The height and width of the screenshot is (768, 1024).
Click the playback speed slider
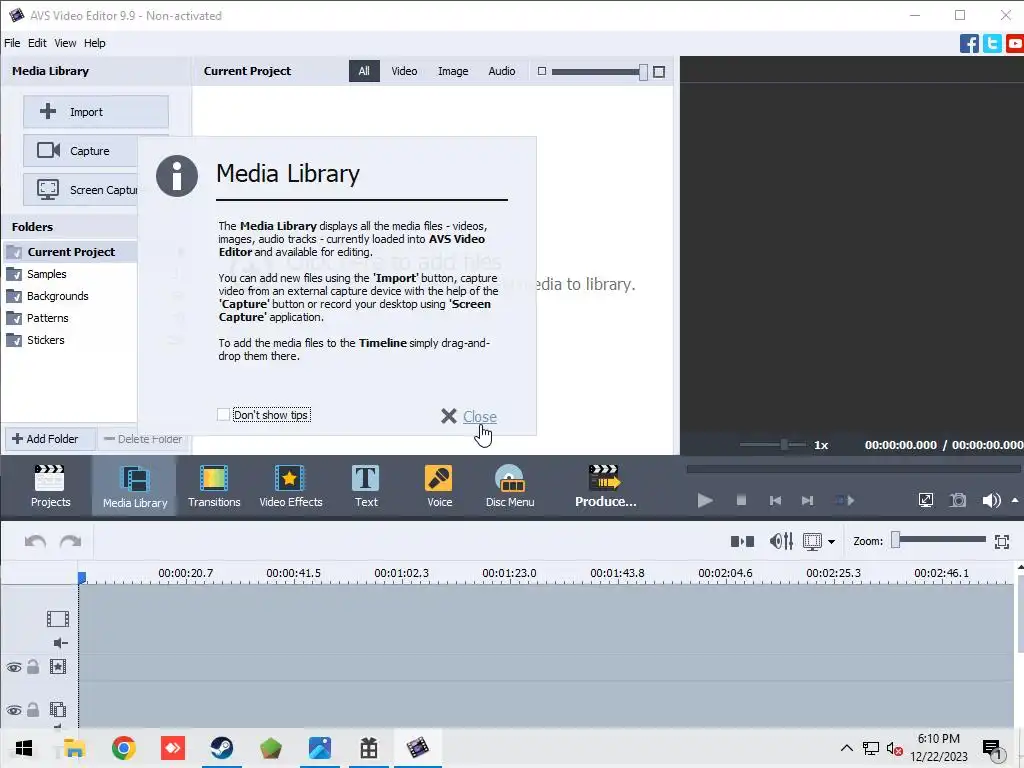coord(773,445)
